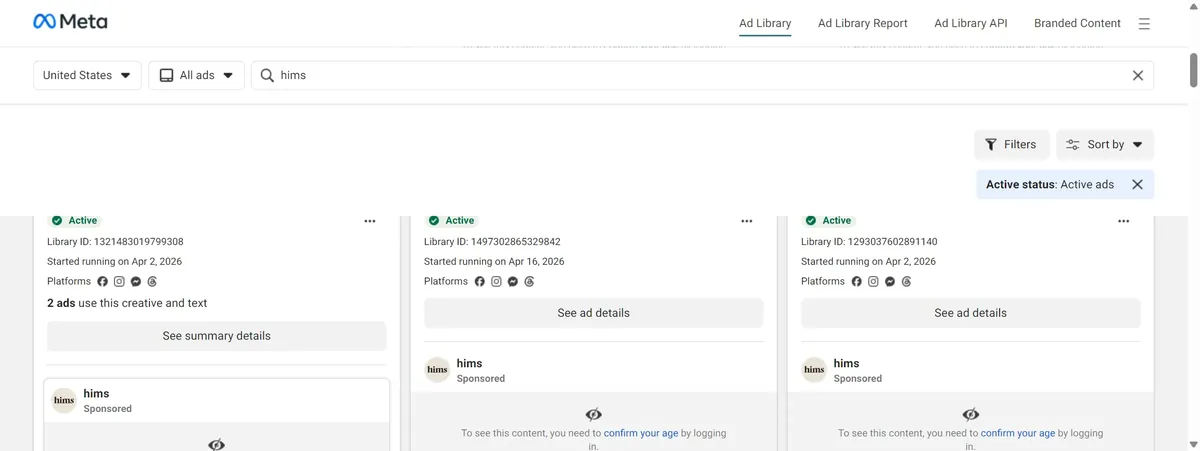
Task: Click hidden-content eye icon in ad 1497302865329842
Action: tap(593, 414)
